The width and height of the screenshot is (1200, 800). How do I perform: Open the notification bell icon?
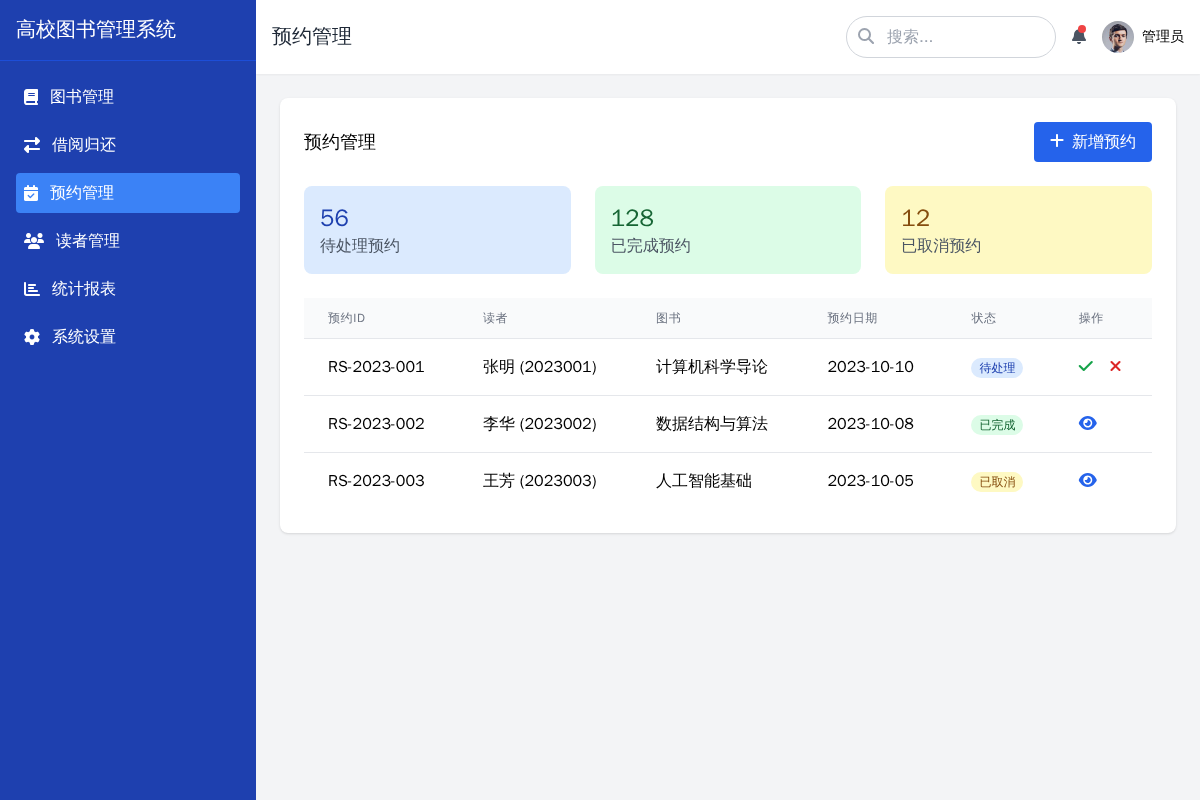pos(1079,35)
